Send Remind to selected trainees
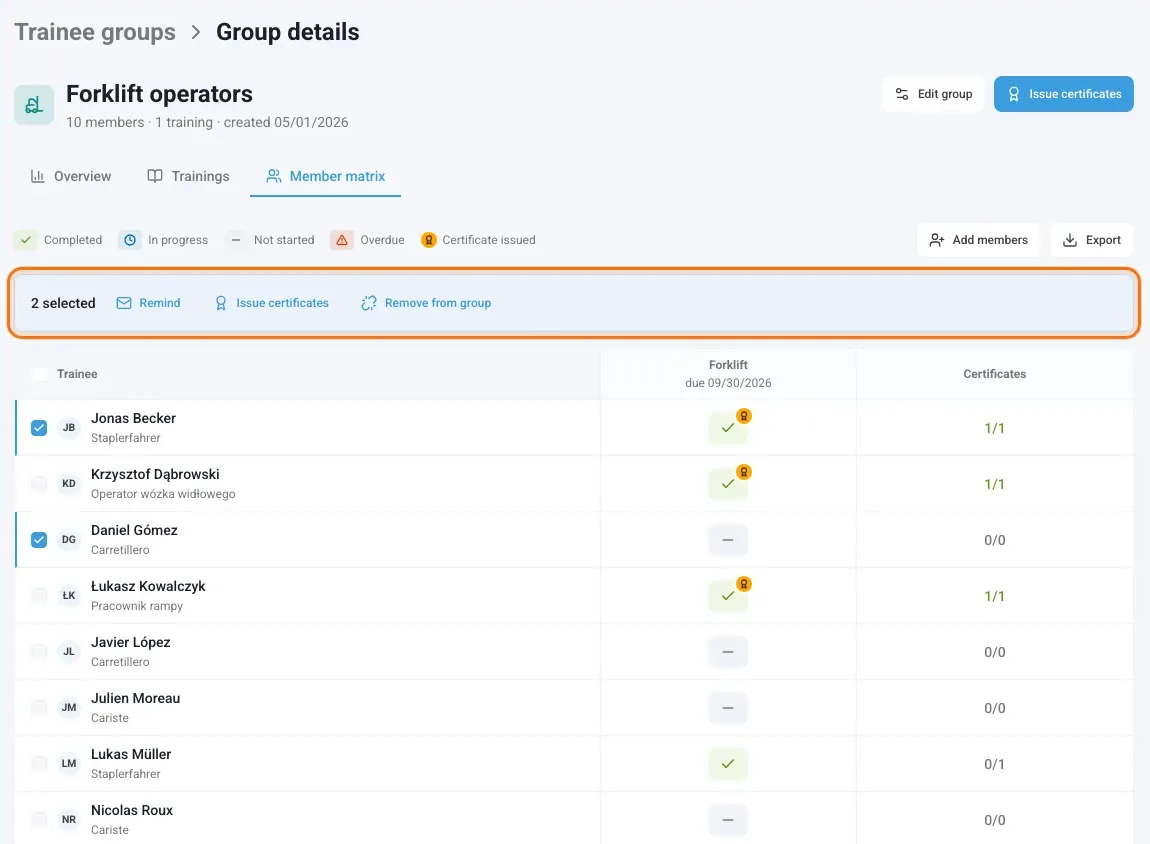The image size is (1150, 844). coord(148,303)
